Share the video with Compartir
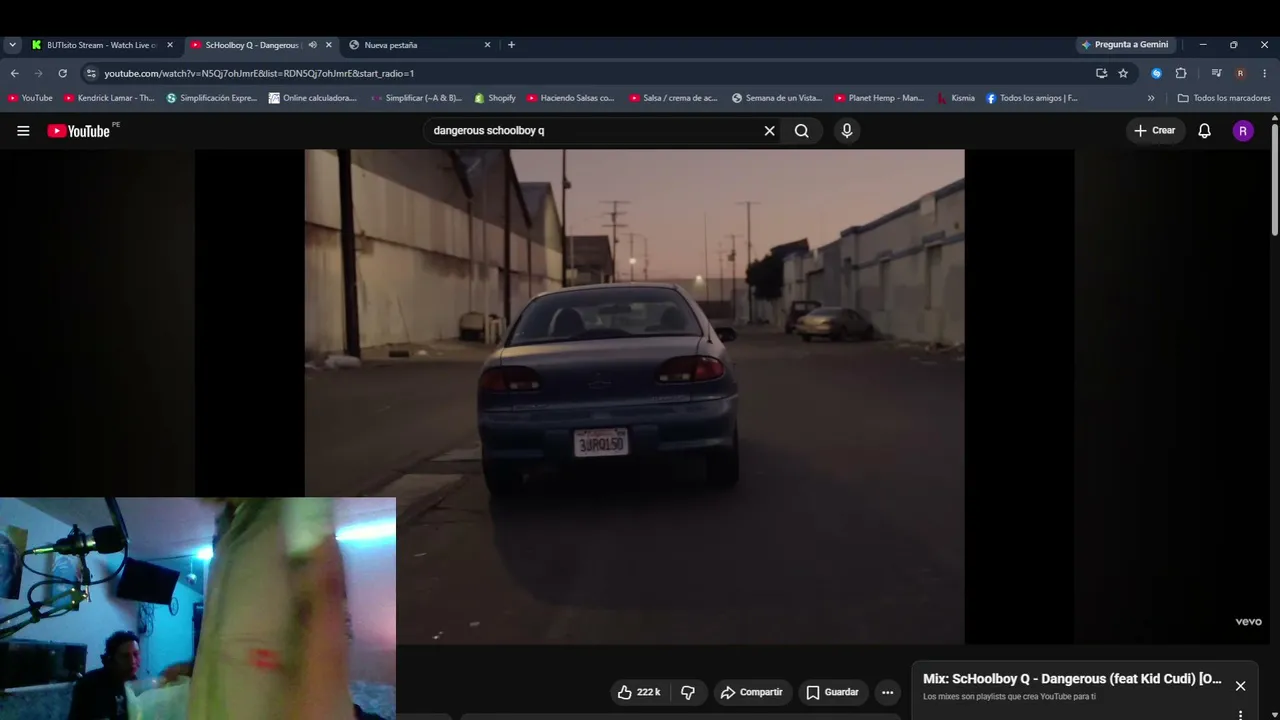The width and height of the screenshot is (1280, 720). point(751,692)
